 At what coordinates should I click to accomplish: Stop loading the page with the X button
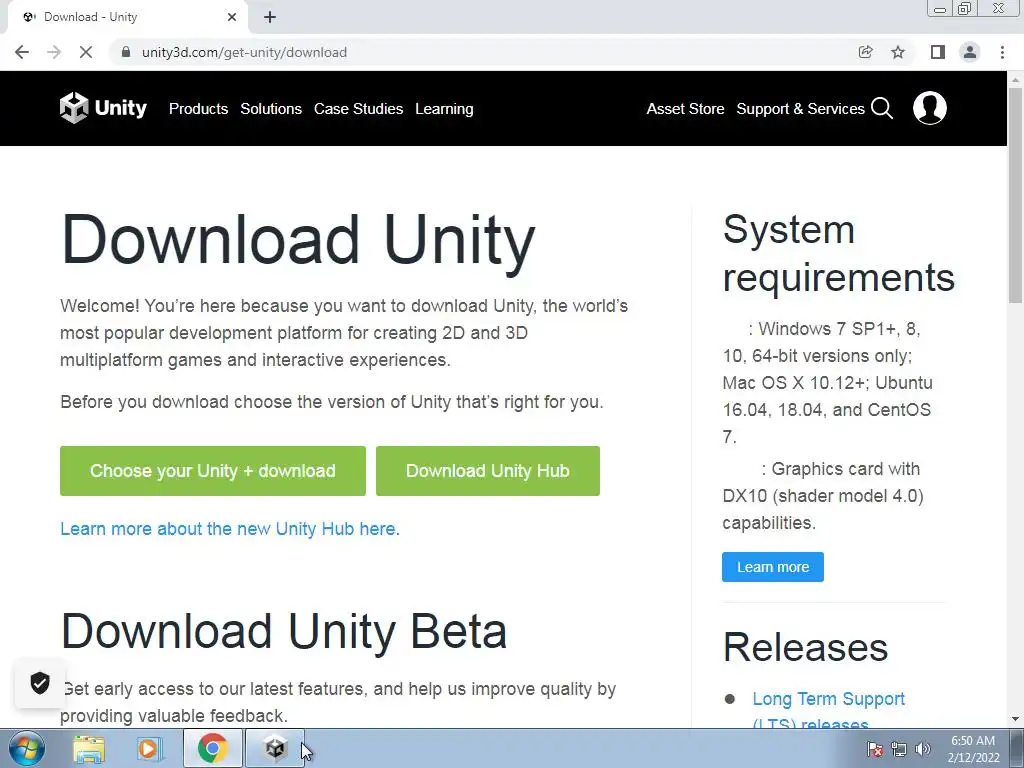tap(86, 52)
